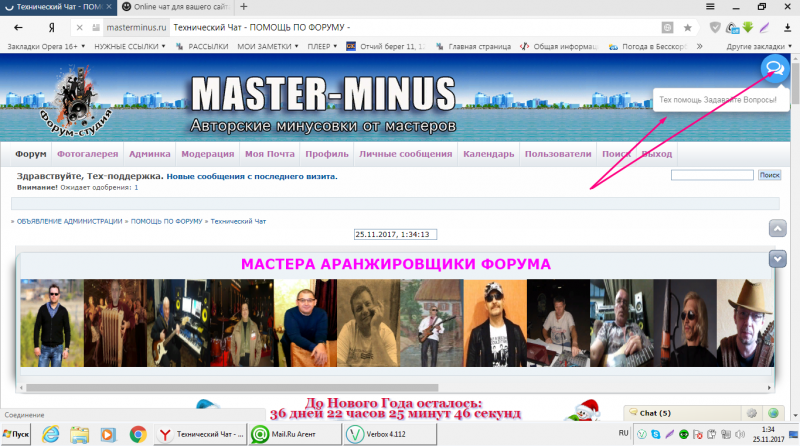This screenshot has width=800, height=446.
Task: Open 'ОБЪЯВЛЕНИЕ АДМИНИСТРАЦИИ' breadcrumb link
Action: click(x=69, y=221)
